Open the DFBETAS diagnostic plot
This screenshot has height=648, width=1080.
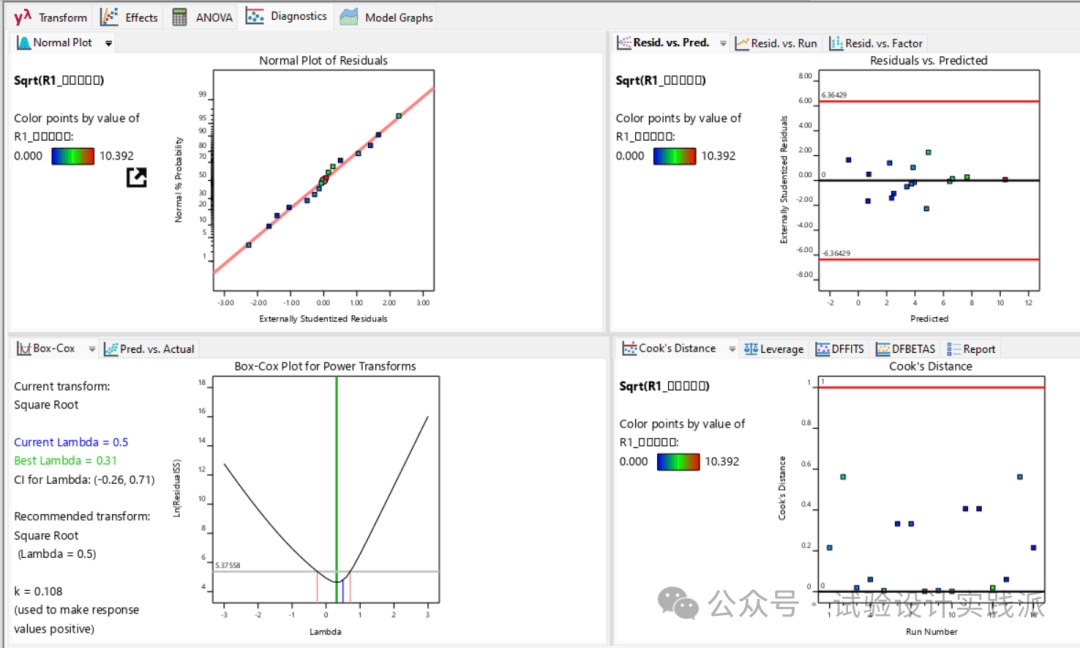click(x=904, y=349)
